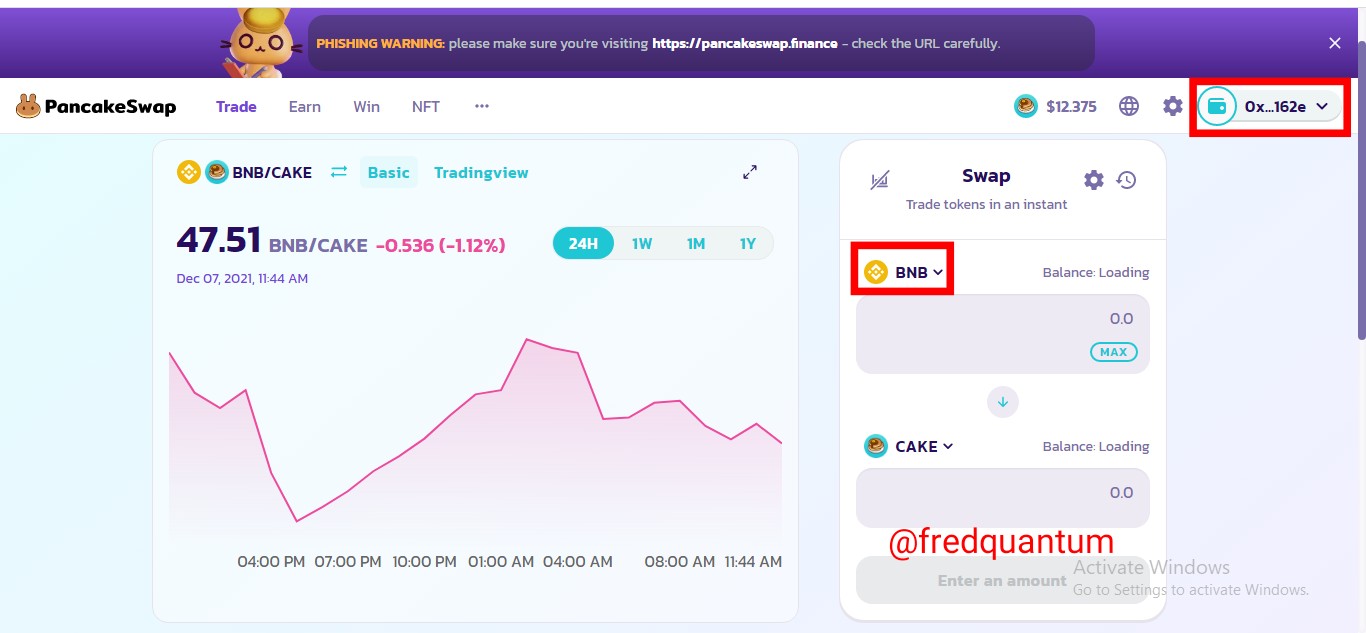The image size is (1366, 633).
Task: Open the Win menu
Action: (x=366, y=106)
